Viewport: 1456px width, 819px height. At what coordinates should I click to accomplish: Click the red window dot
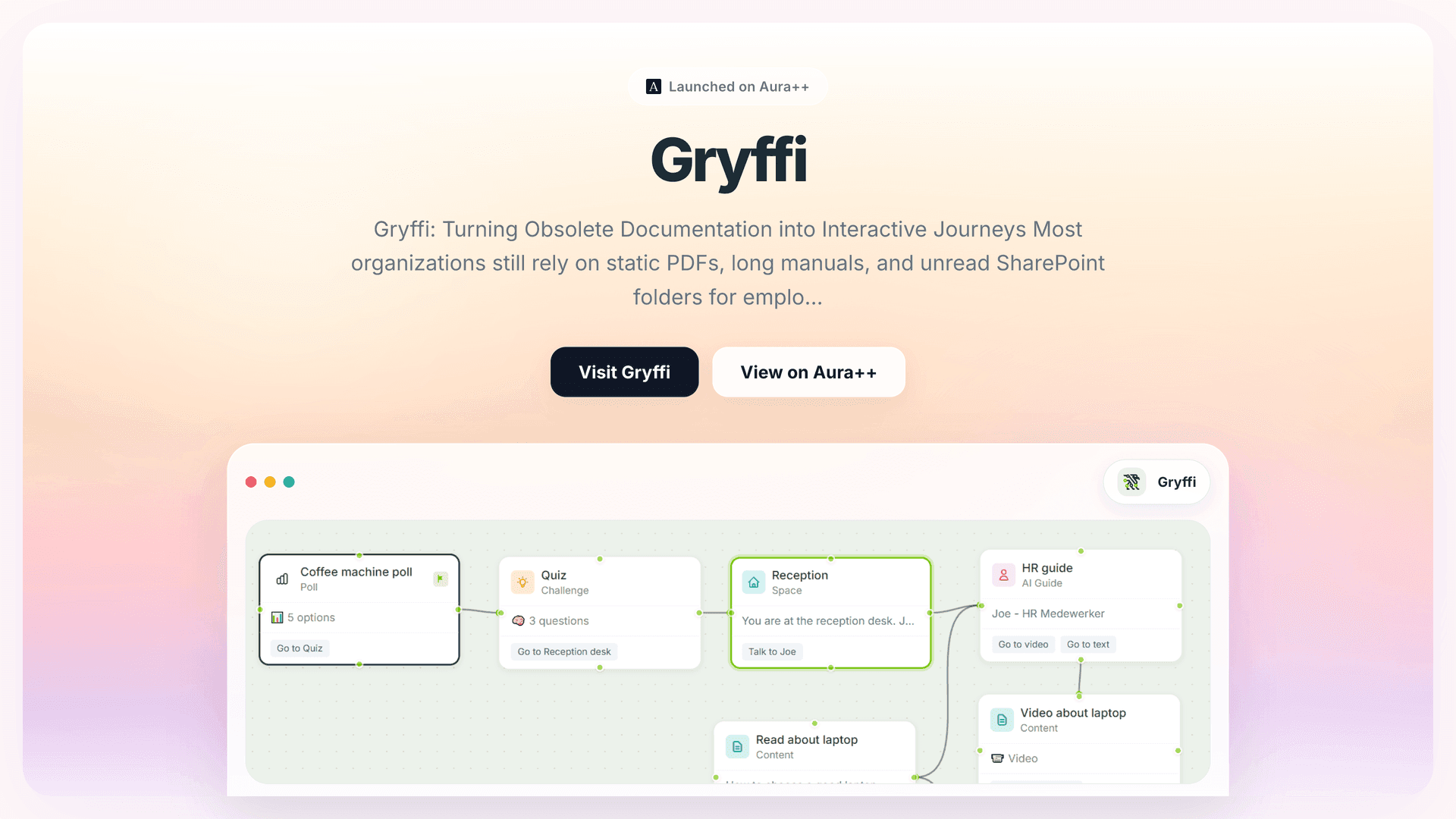(x=251, y=482)
